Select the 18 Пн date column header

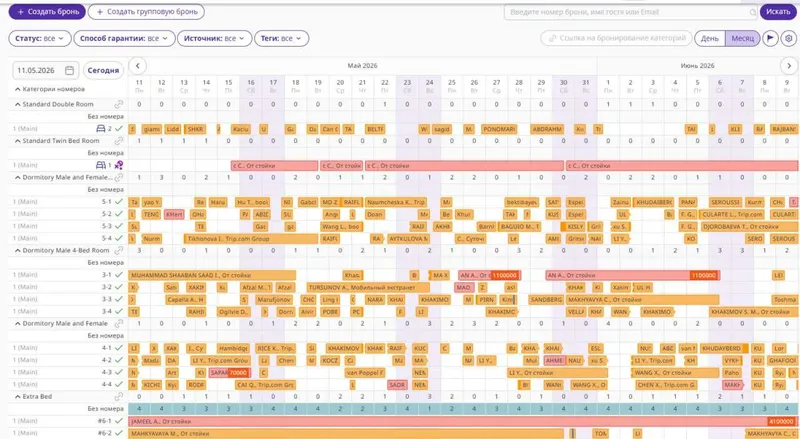(x=295, y=86)
